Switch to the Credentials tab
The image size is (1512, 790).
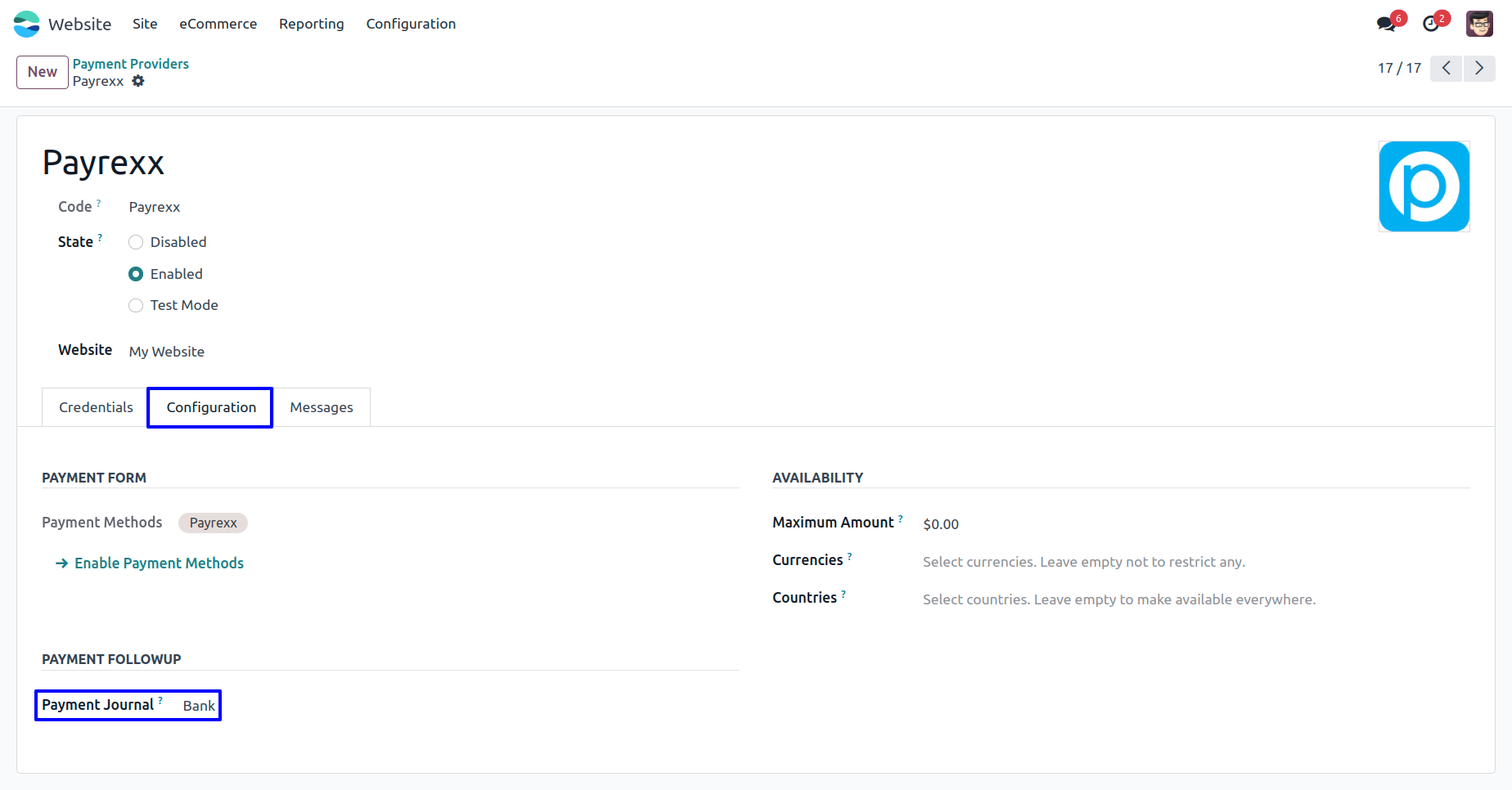96,407
